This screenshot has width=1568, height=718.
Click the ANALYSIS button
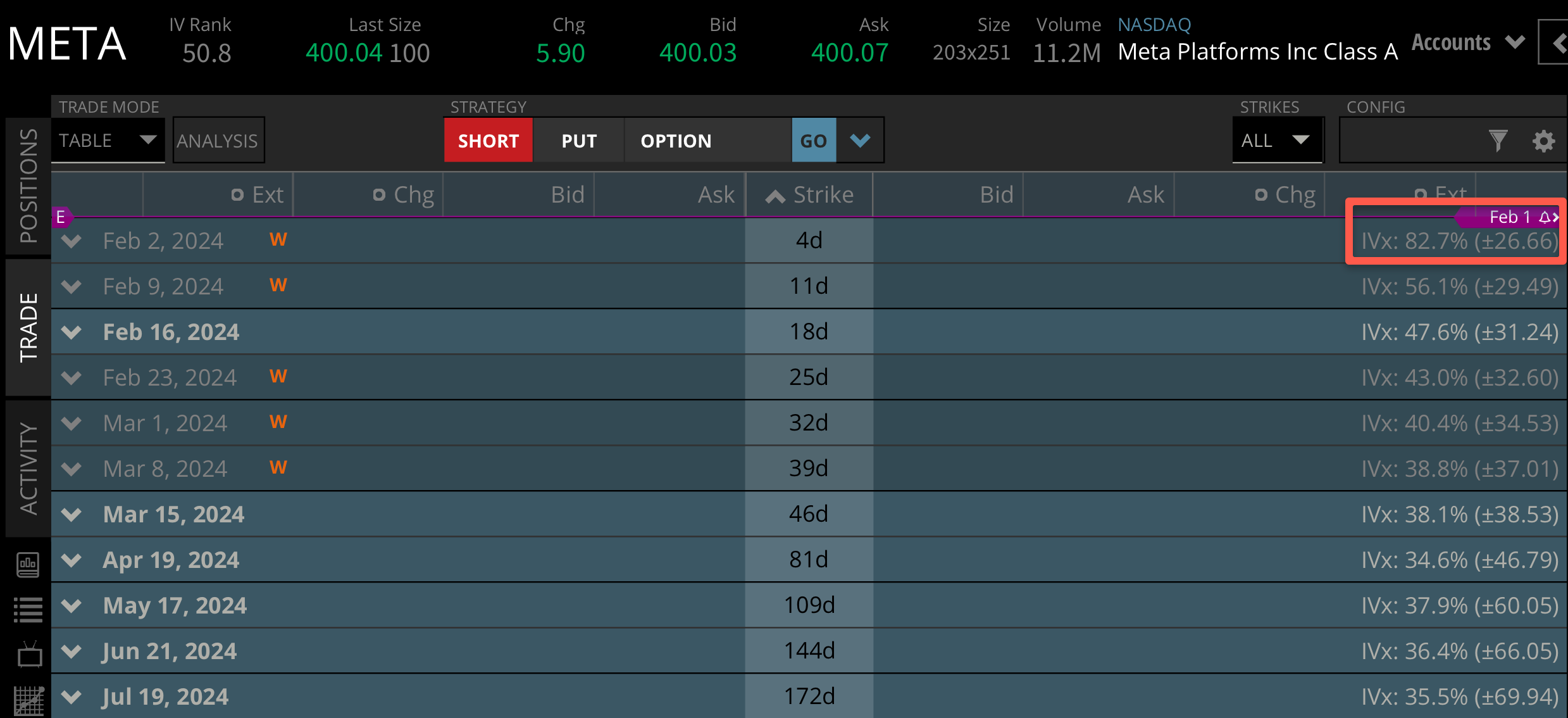(218, 141)
